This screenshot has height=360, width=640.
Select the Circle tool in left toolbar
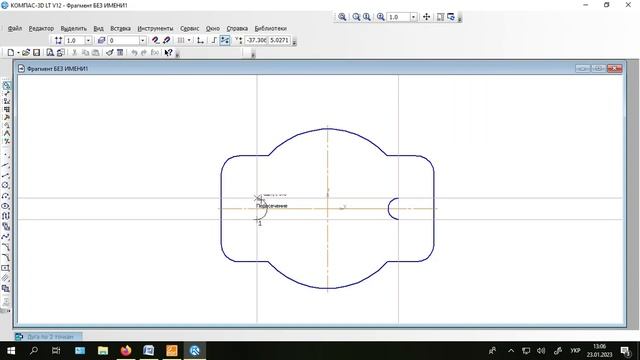coord(6,185)
